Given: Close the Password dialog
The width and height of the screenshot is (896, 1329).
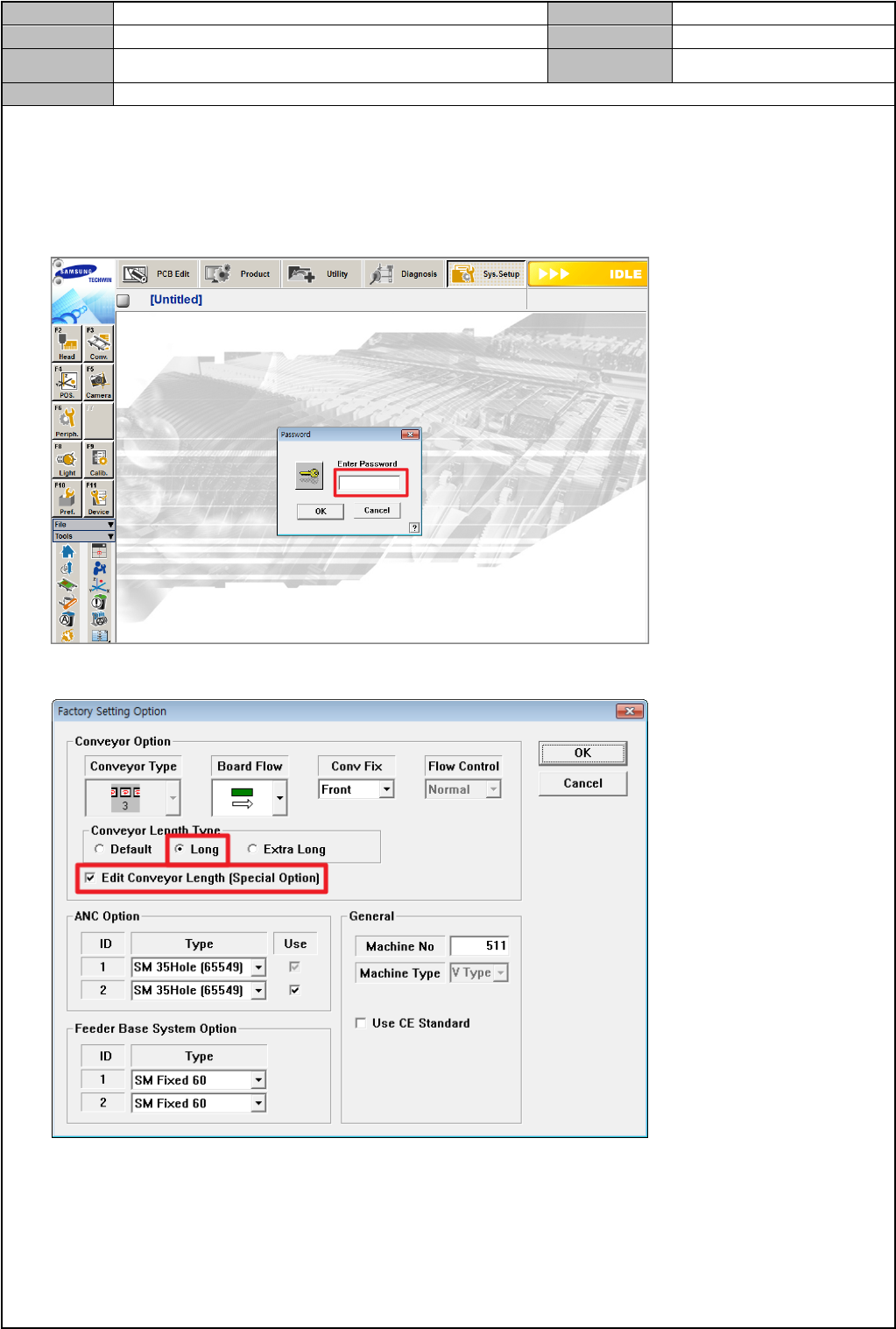Looking at the screenshot, I should (x=410, y=435).
